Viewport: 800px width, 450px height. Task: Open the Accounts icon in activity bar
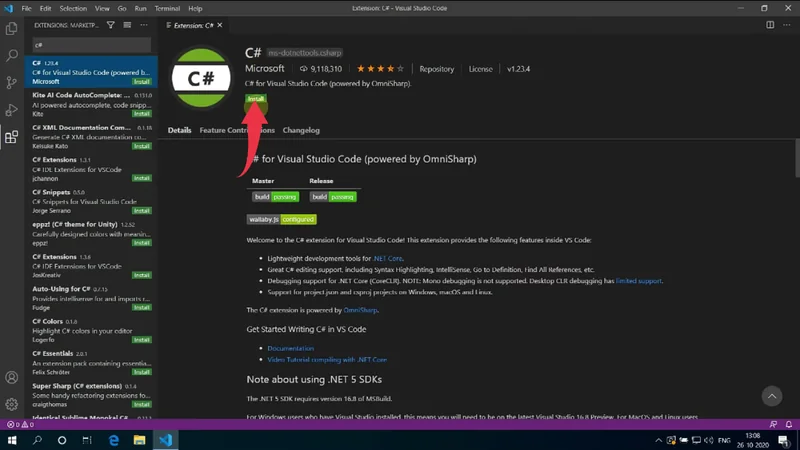click(x=12, y=378)
